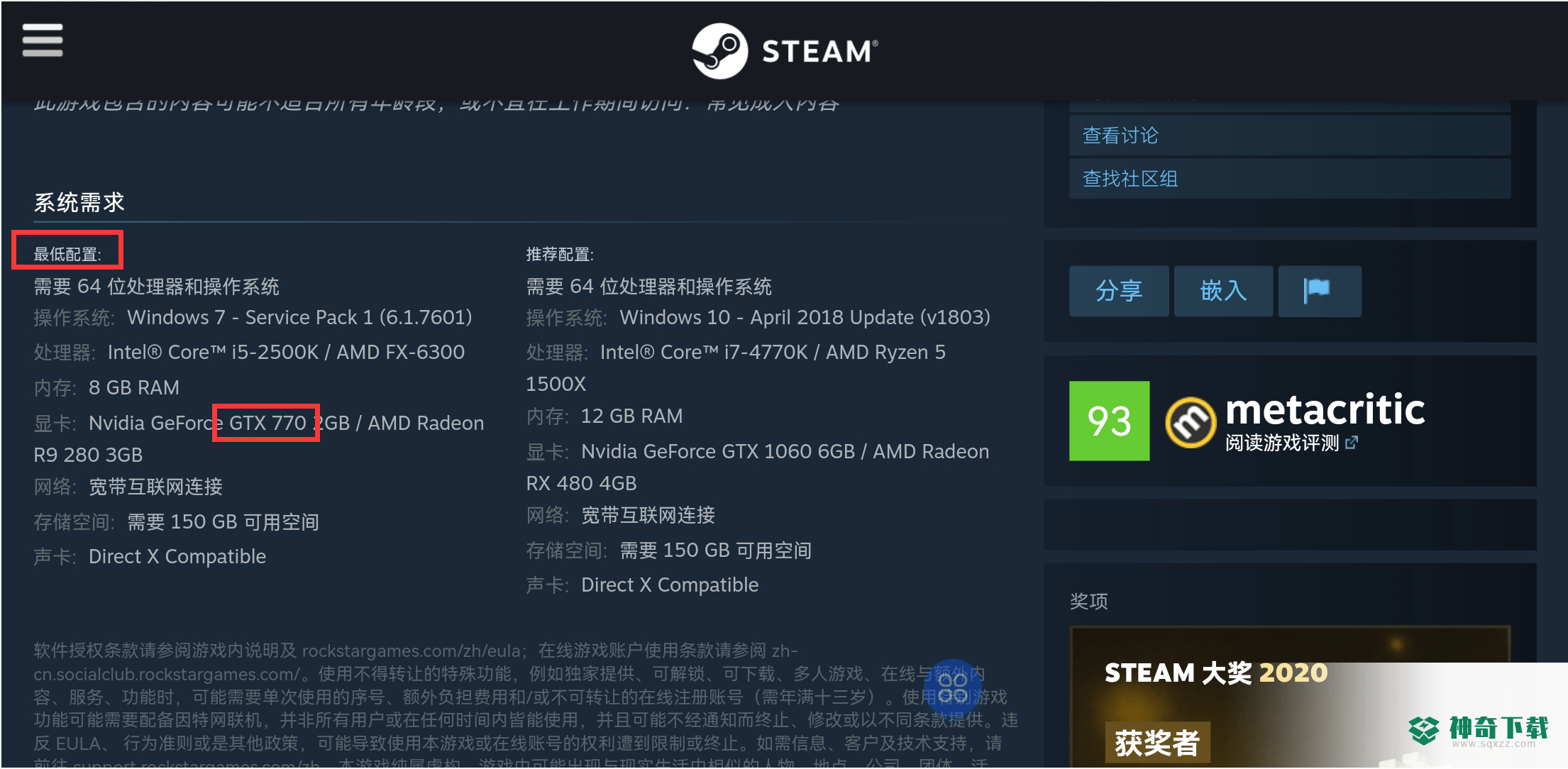Click the 嵌入 button
Screen dimensions: 1568x769
coord(1223,291)
